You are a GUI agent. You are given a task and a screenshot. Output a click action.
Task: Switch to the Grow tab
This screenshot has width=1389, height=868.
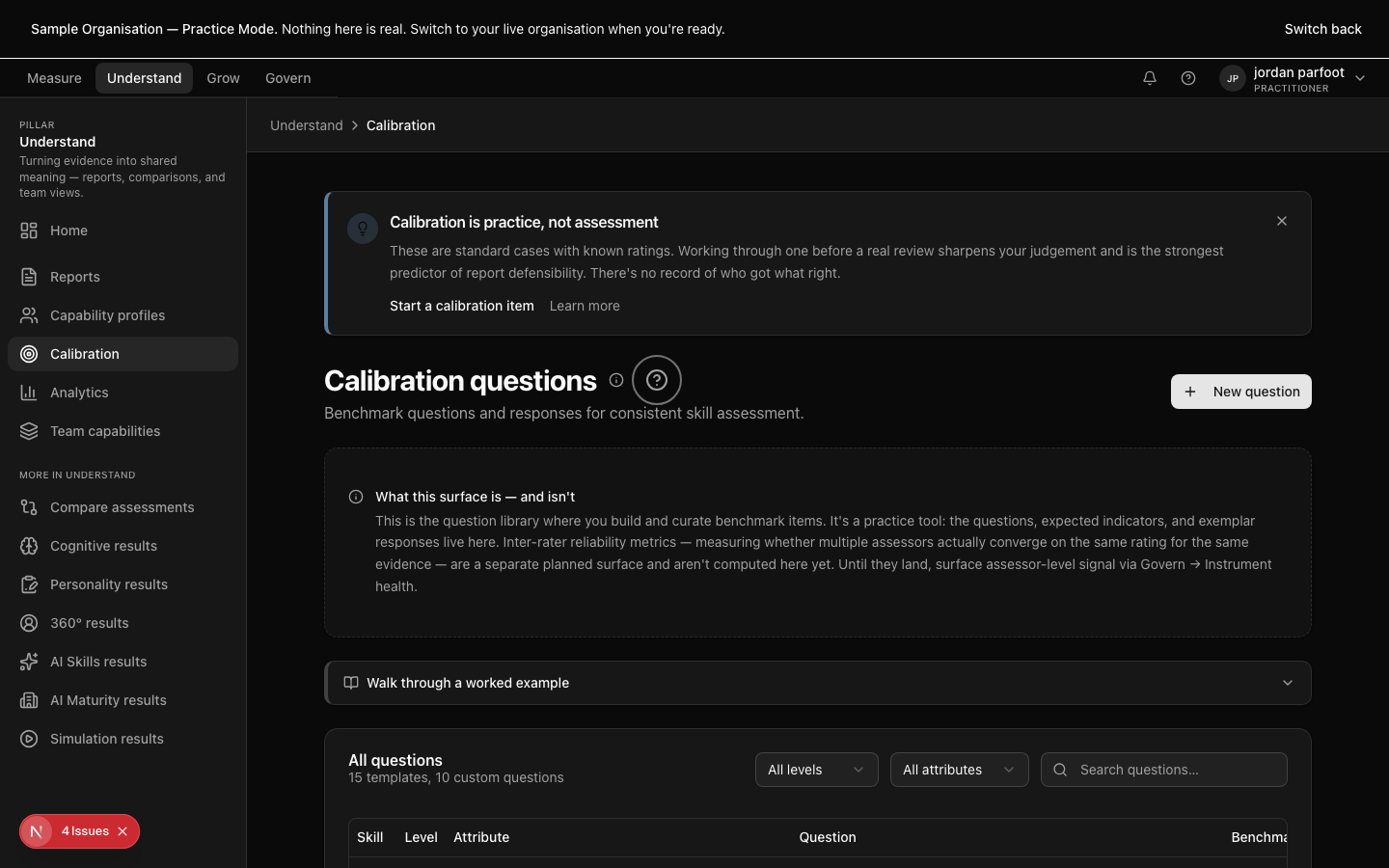[223, 78]
